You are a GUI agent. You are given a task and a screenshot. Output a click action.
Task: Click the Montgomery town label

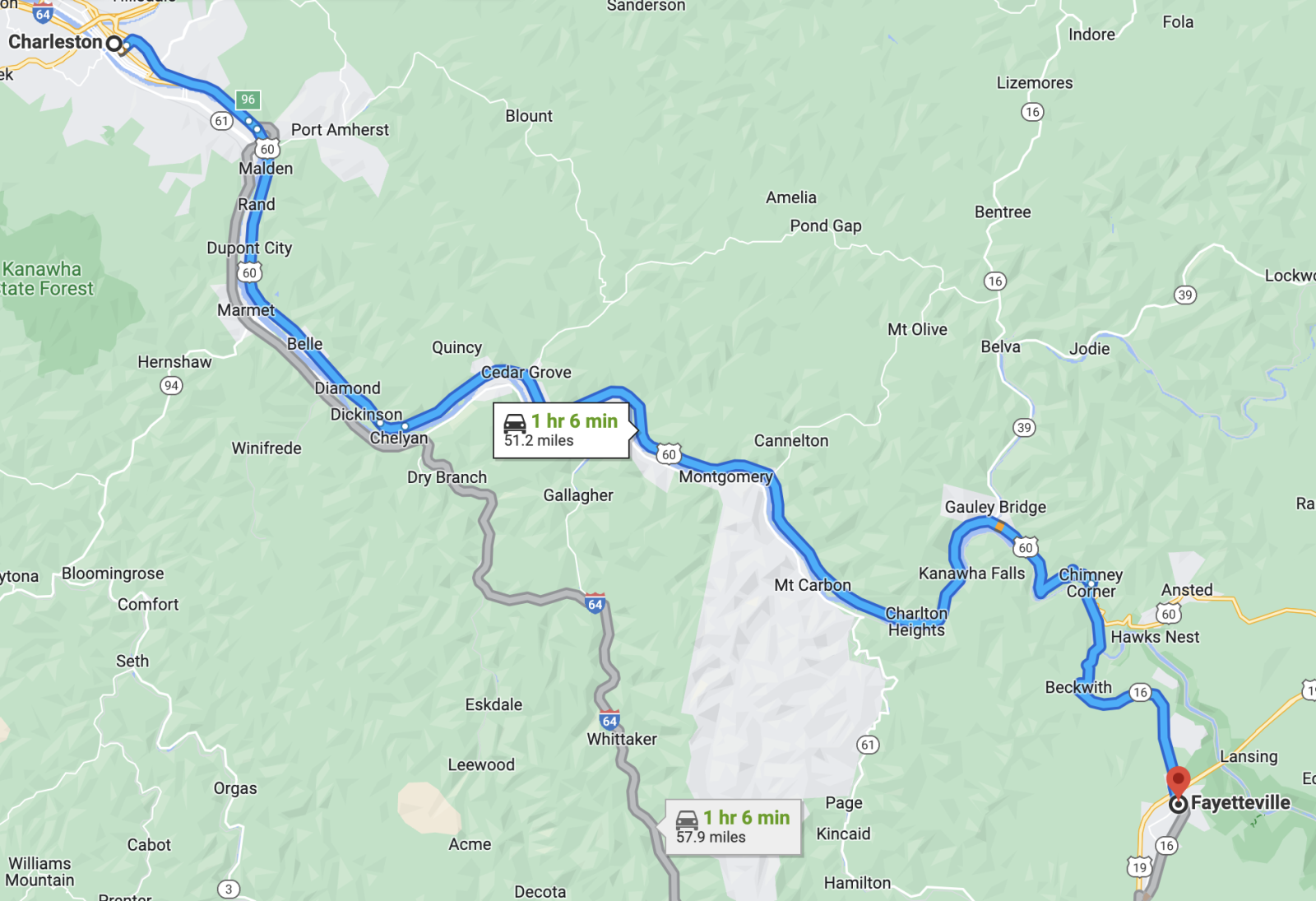tap(725, 476)
